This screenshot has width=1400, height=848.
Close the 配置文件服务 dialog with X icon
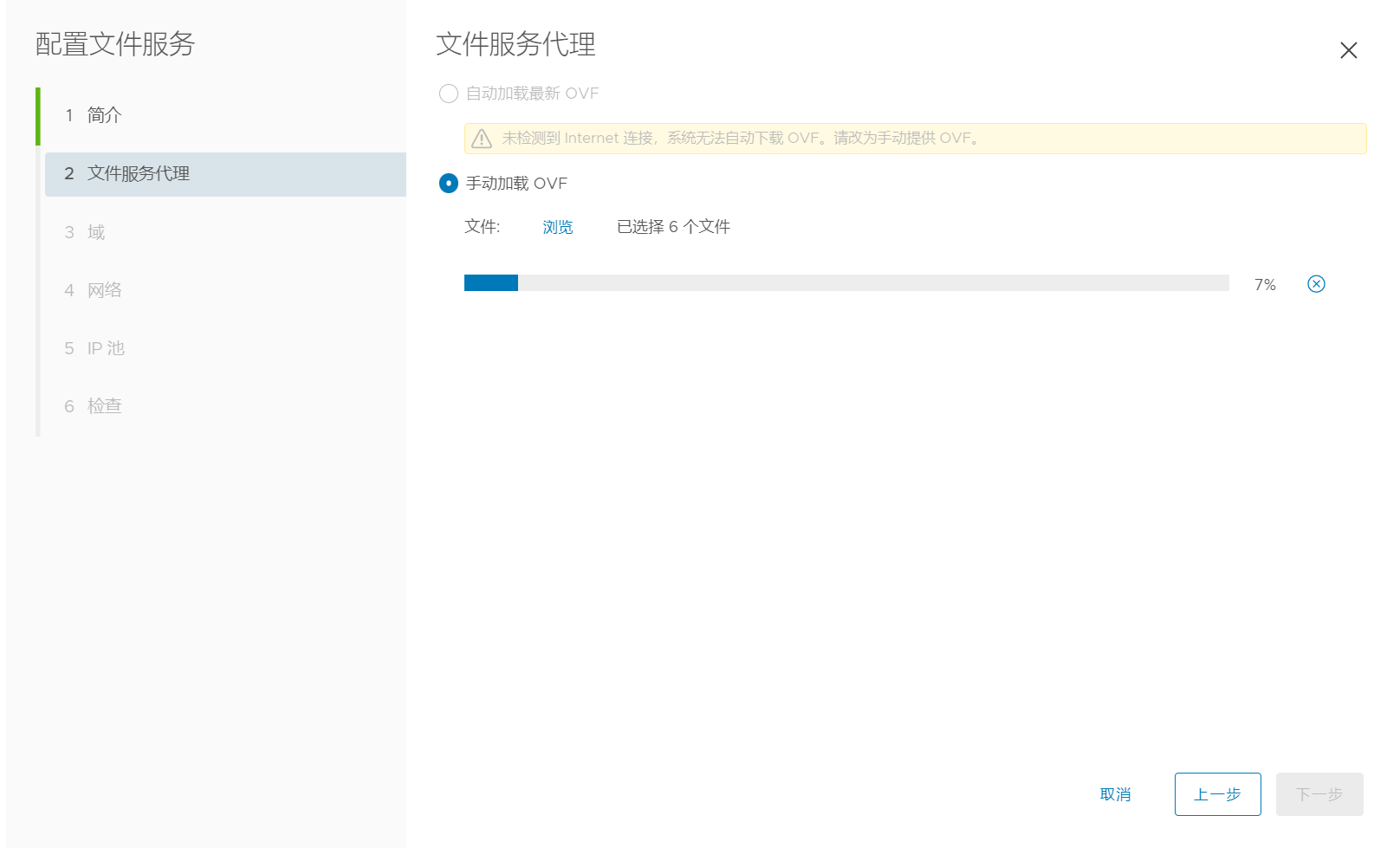[1349, 51]
